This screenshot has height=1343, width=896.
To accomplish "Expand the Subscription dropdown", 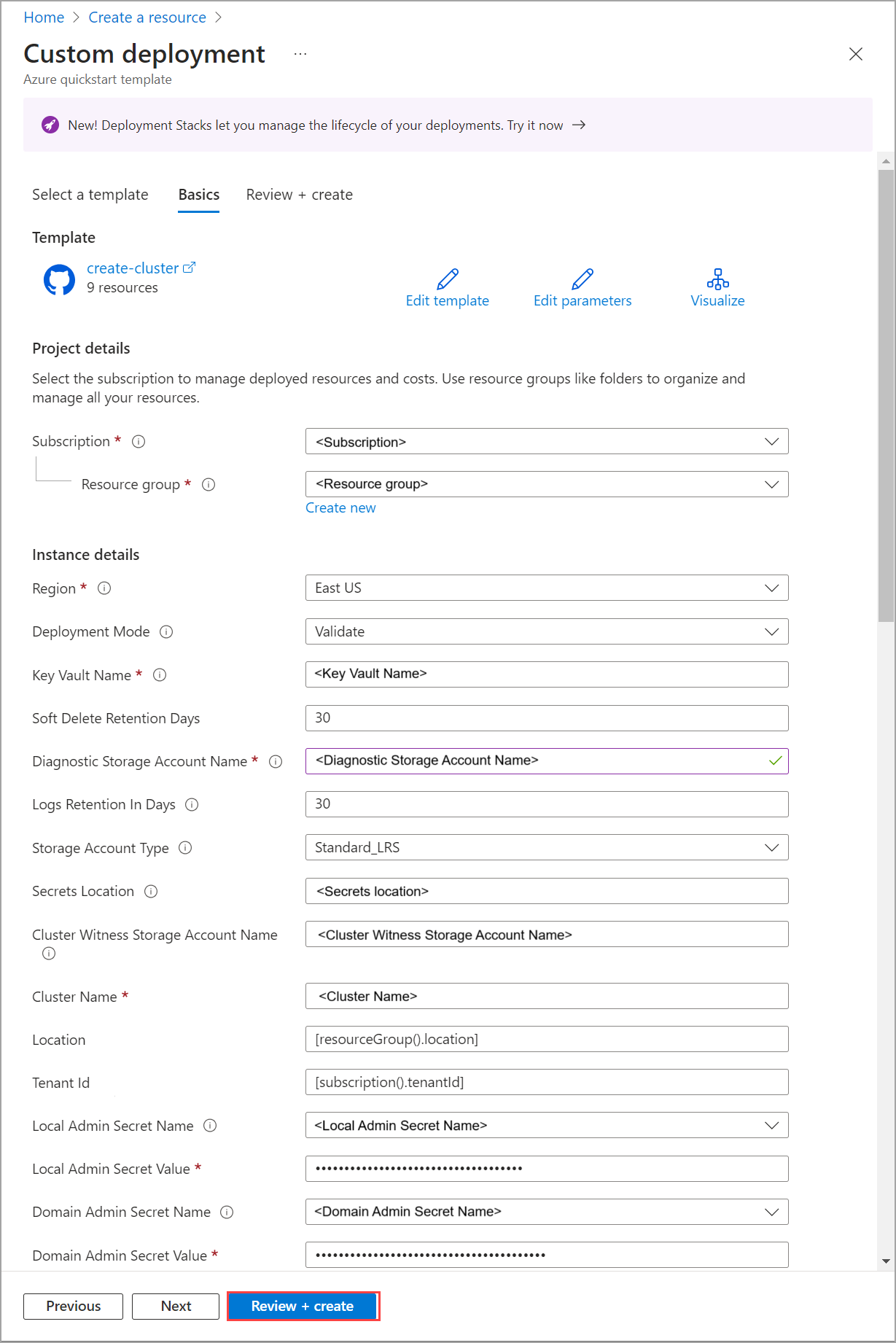I will [771, 442].
